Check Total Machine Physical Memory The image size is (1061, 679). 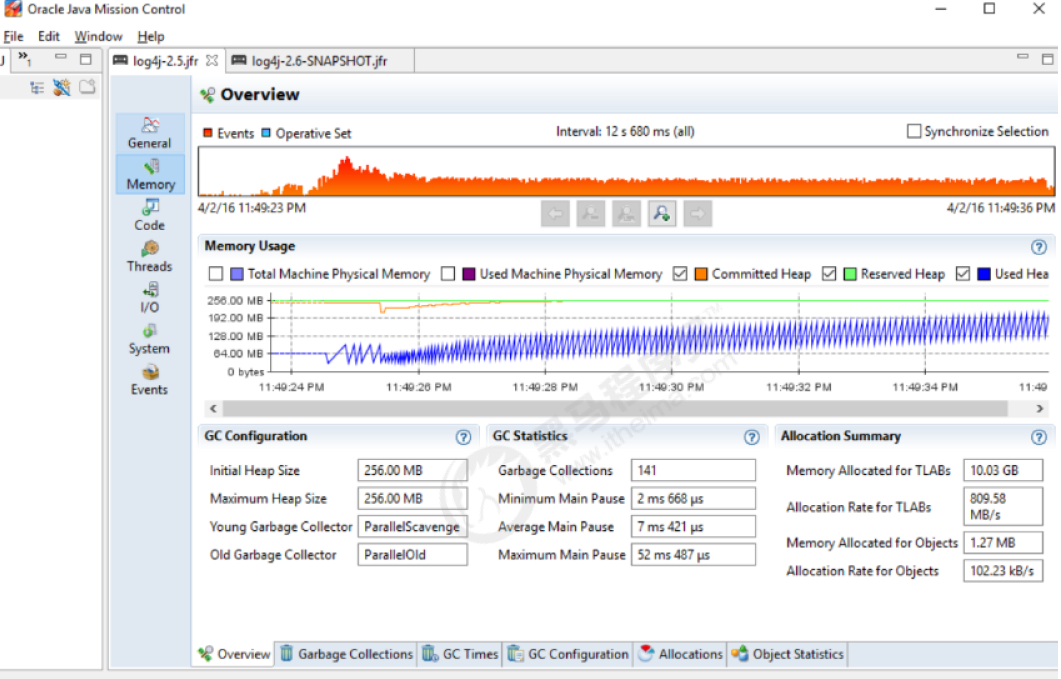216,273
